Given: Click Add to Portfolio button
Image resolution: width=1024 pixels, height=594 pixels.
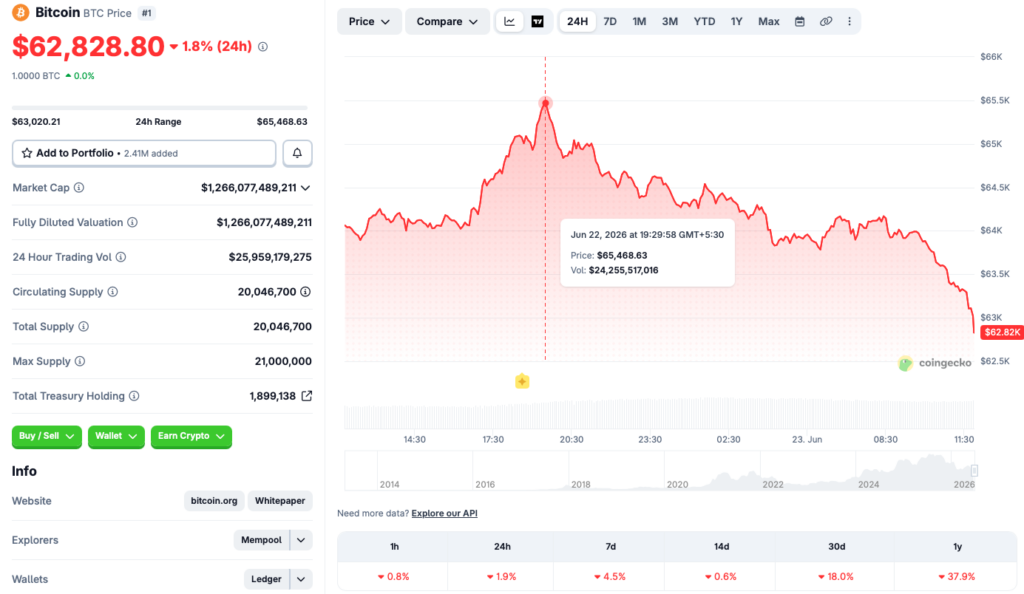Looking at the screenshot, I should (144, 153).
